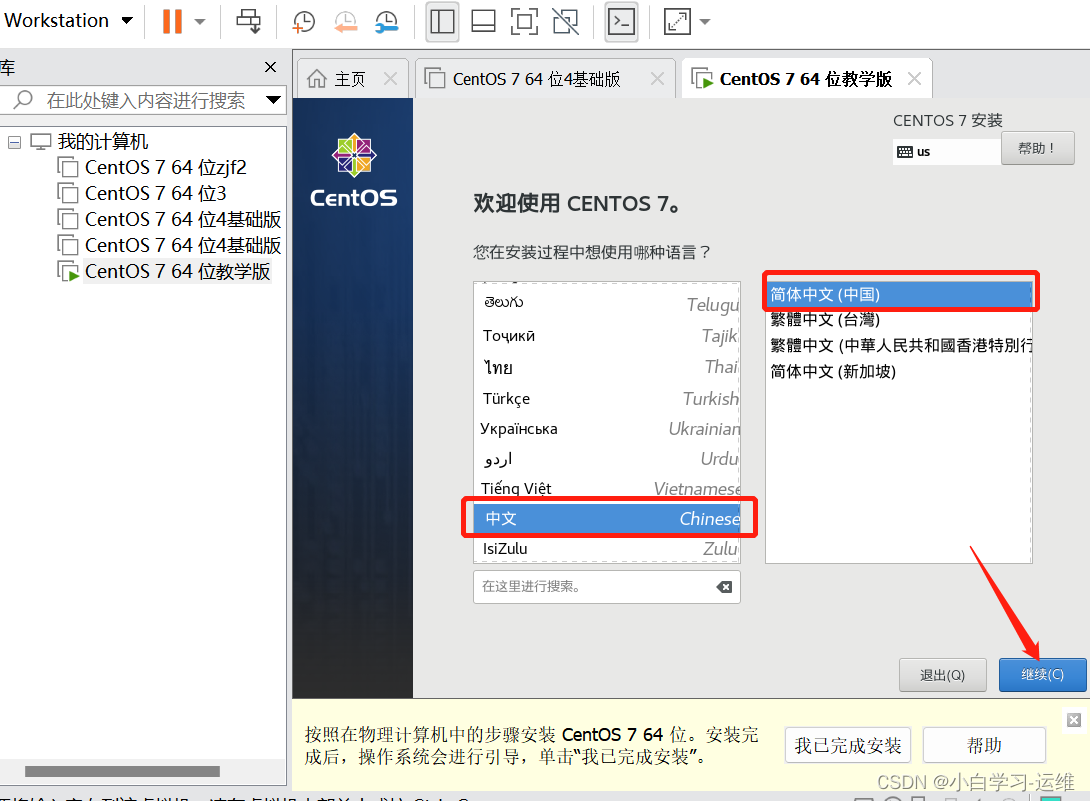Close the CentOS 7 64 位教学版 tab
Screen dimensions: 1090x801
pos(914,79)
